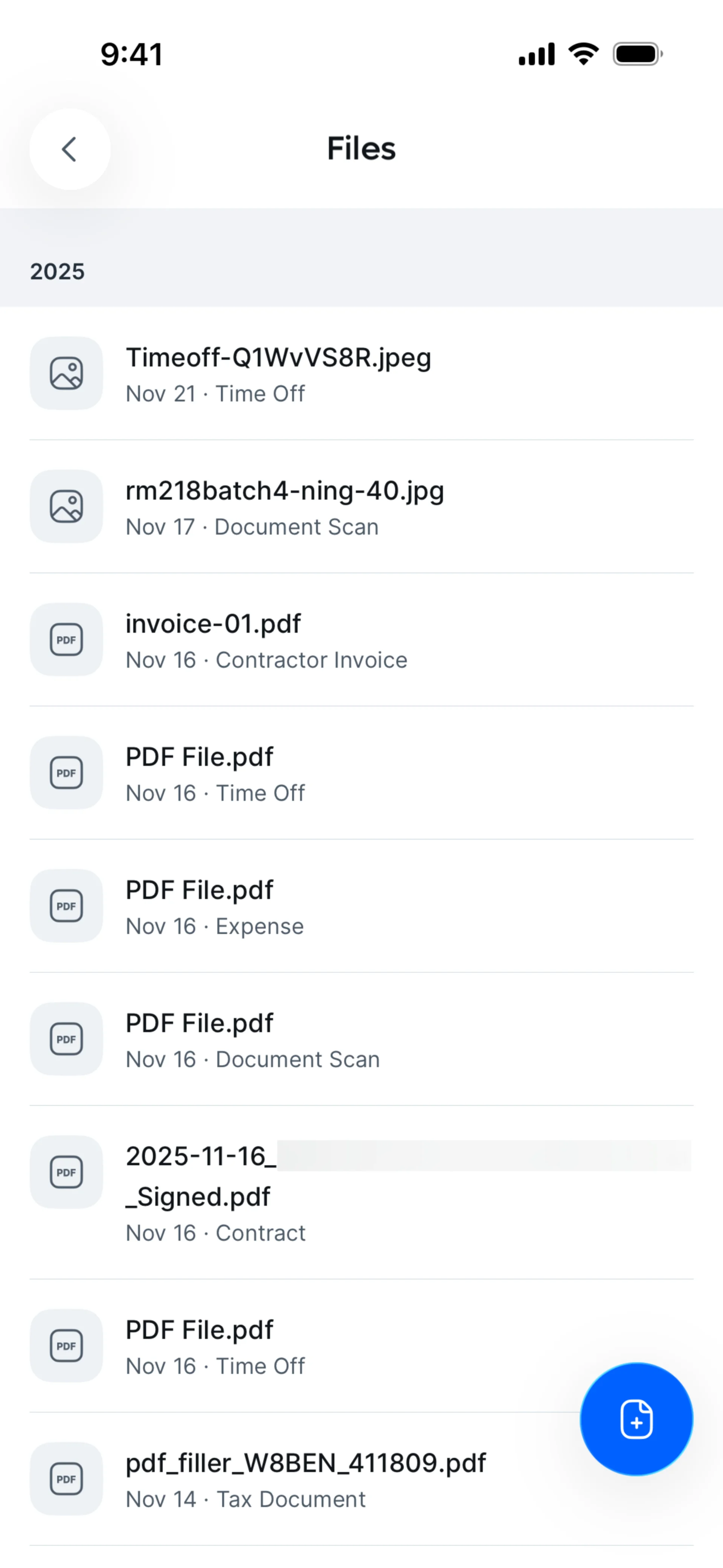Tap image icon for rm218batch4-ning-40.jpg
The width and height of the screenshot is (723, 1568).
66,506
